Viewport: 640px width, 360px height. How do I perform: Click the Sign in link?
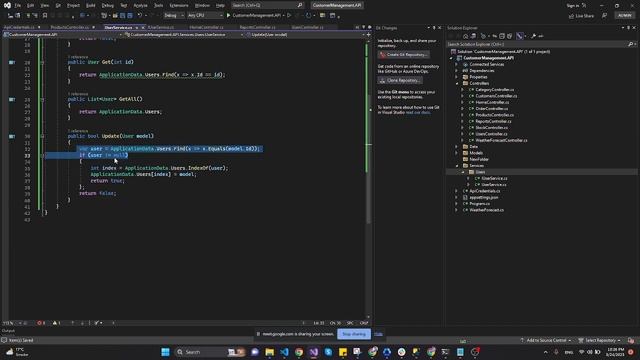coord(572,6)
